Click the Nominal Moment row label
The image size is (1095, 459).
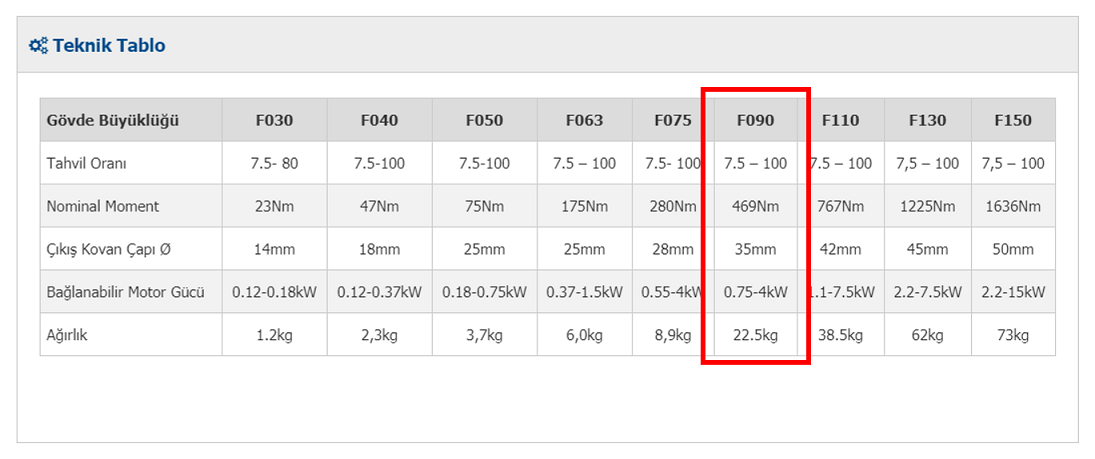[x=103, y=207]
